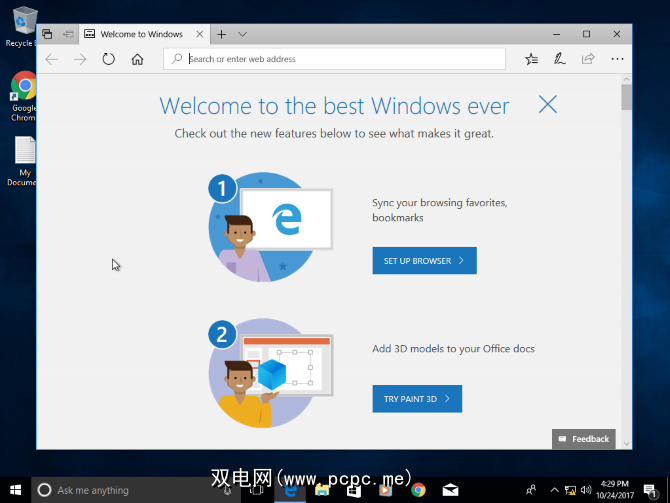Expand the tab previews chevron
Viewport: 670px width, 503px height.
[242, 34]
